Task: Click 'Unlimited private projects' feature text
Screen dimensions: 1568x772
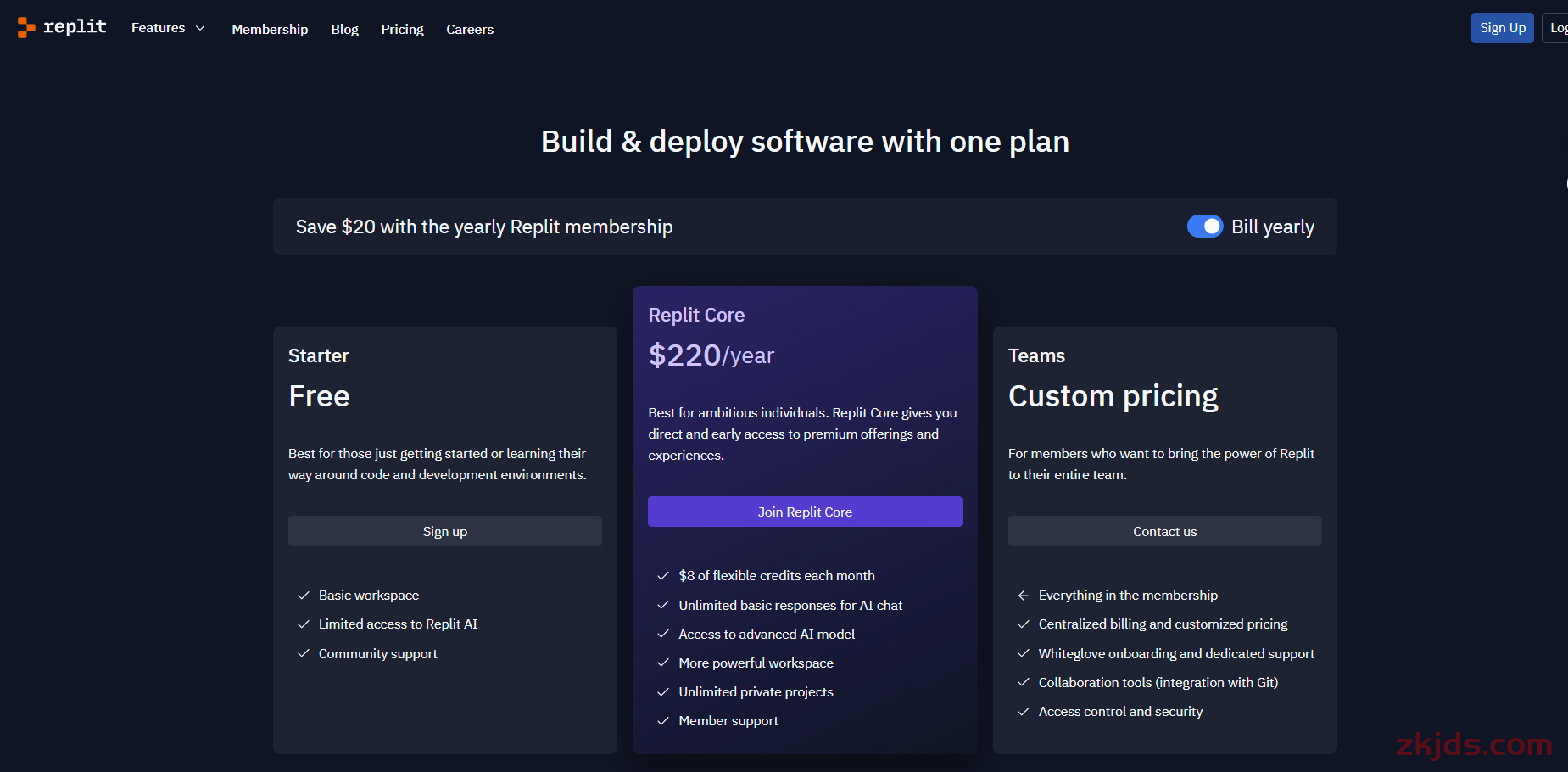Action: click(x=756, y=692)
